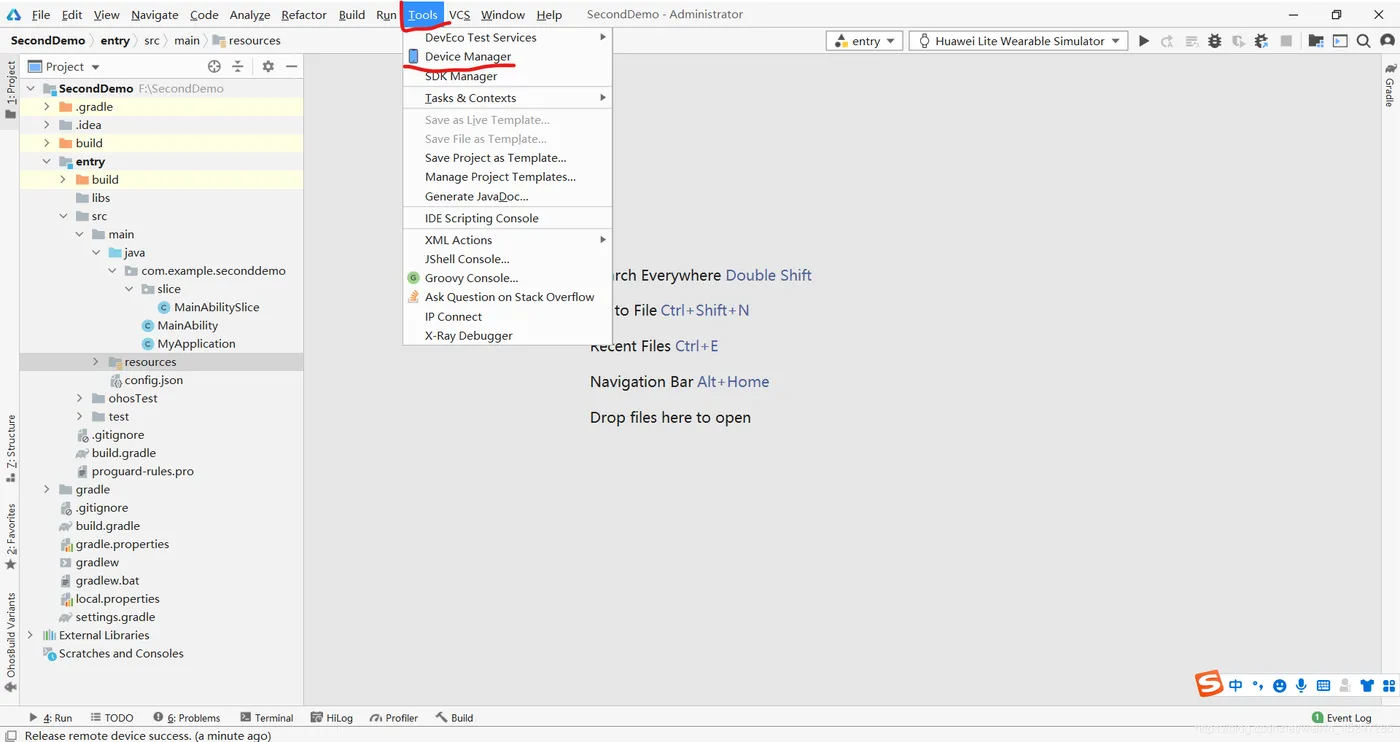The image size is (1400, 742).
Task: Open the 4: Run tool window
Action: pyautogui.click(x=50, y=718)
